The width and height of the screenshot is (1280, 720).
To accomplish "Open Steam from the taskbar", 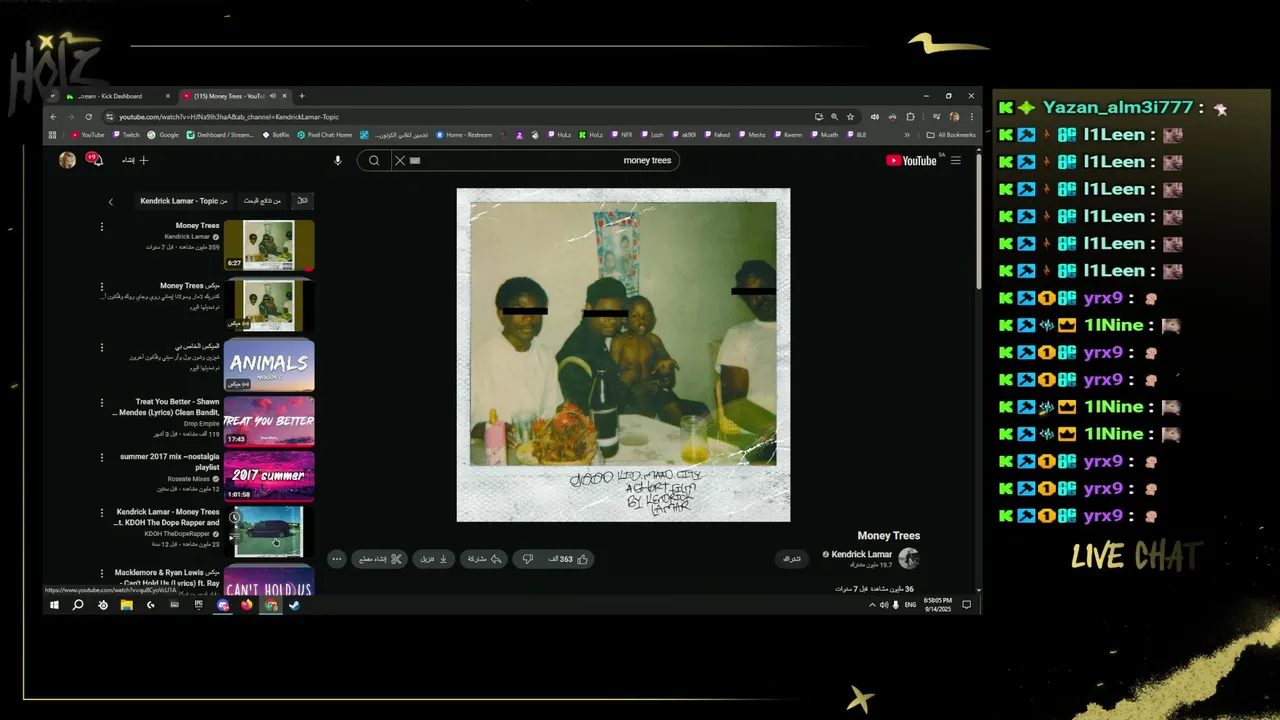I will point(295,605).
